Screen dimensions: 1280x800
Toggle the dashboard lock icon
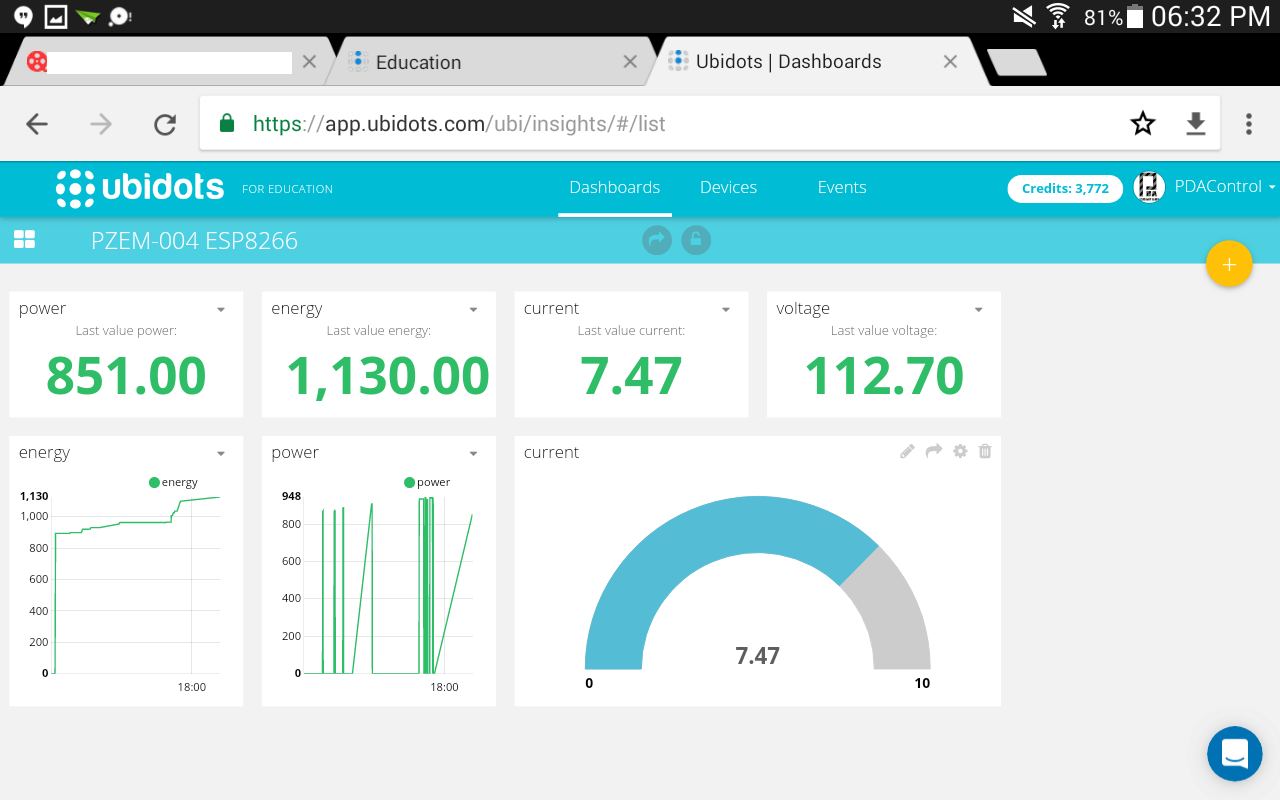[x=696, y=240]
